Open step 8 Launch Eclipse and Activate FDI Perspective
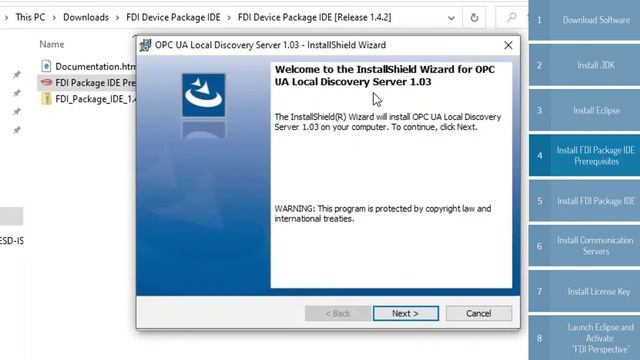The height and width of the screenshot is (360, 640). point(584,338)
